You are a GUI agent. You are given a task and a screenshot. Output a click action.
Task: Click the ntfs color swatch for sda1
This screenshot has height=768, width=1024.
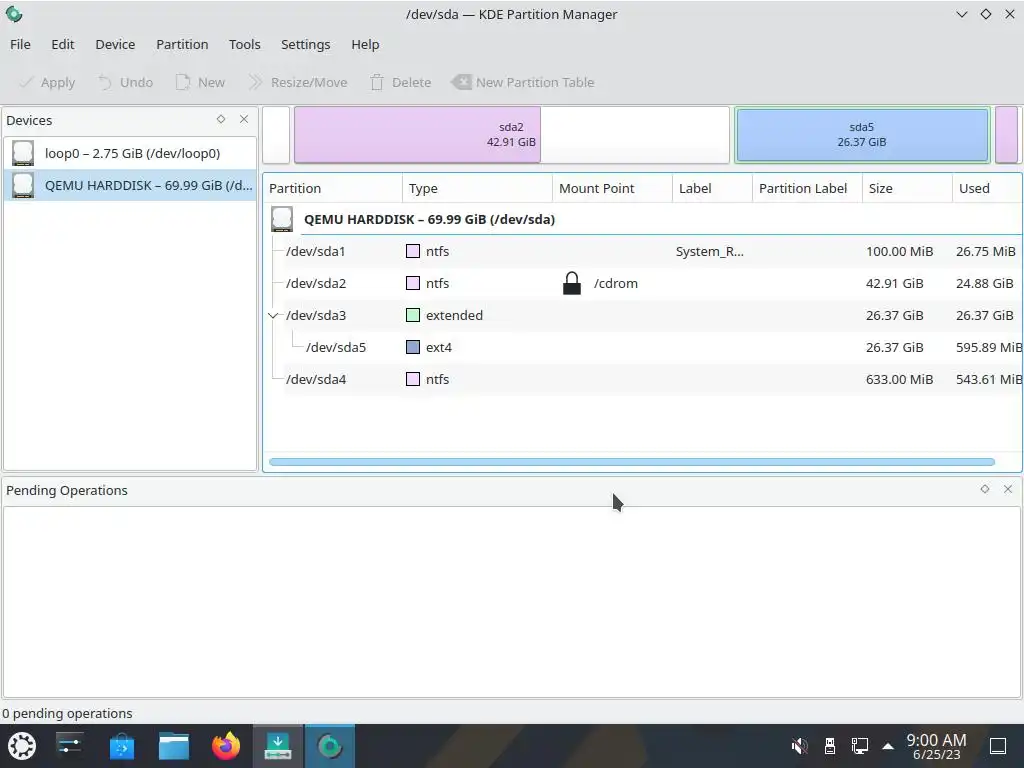coord(413,251)
